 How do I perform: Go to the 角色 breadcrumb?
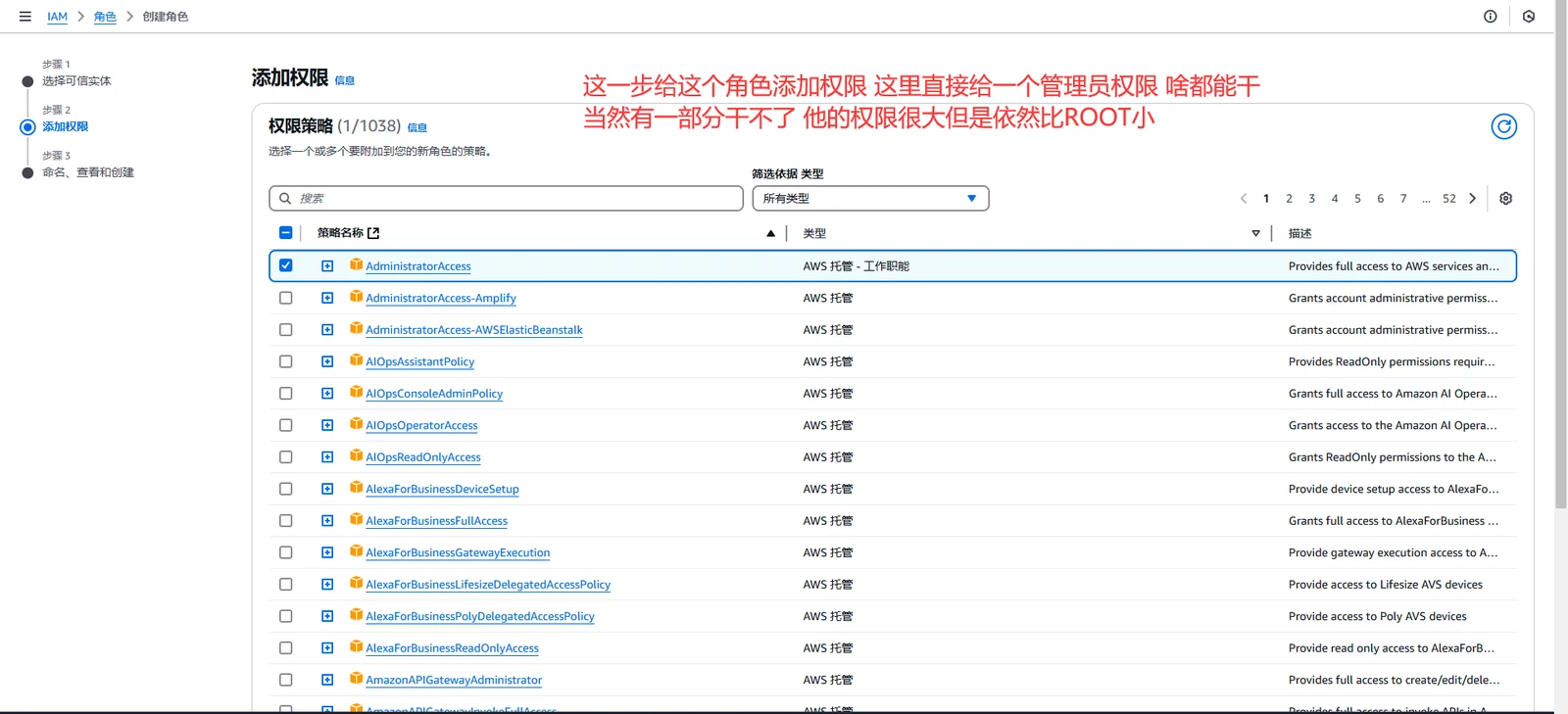(105, 17)
